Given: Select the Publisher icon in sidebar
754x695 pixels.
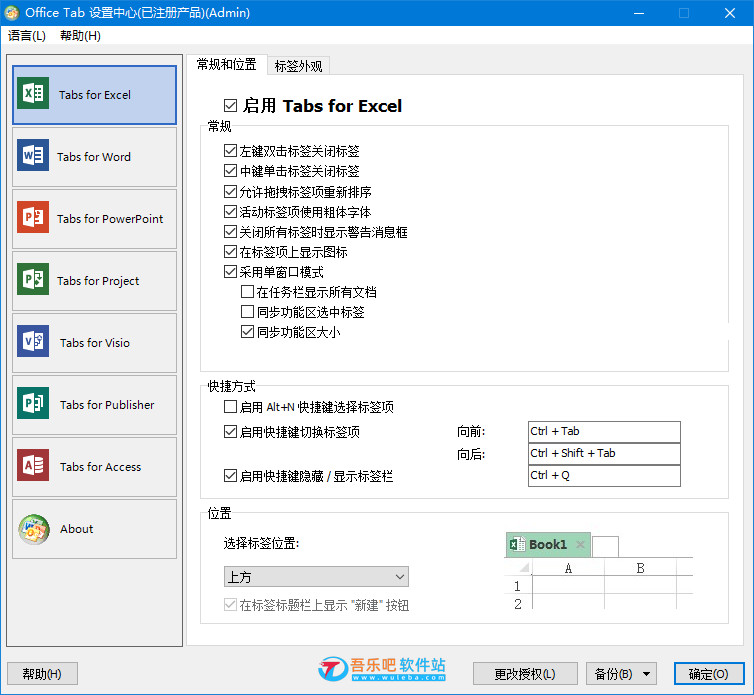Looking at the screenshot, I should coord(33,404).
